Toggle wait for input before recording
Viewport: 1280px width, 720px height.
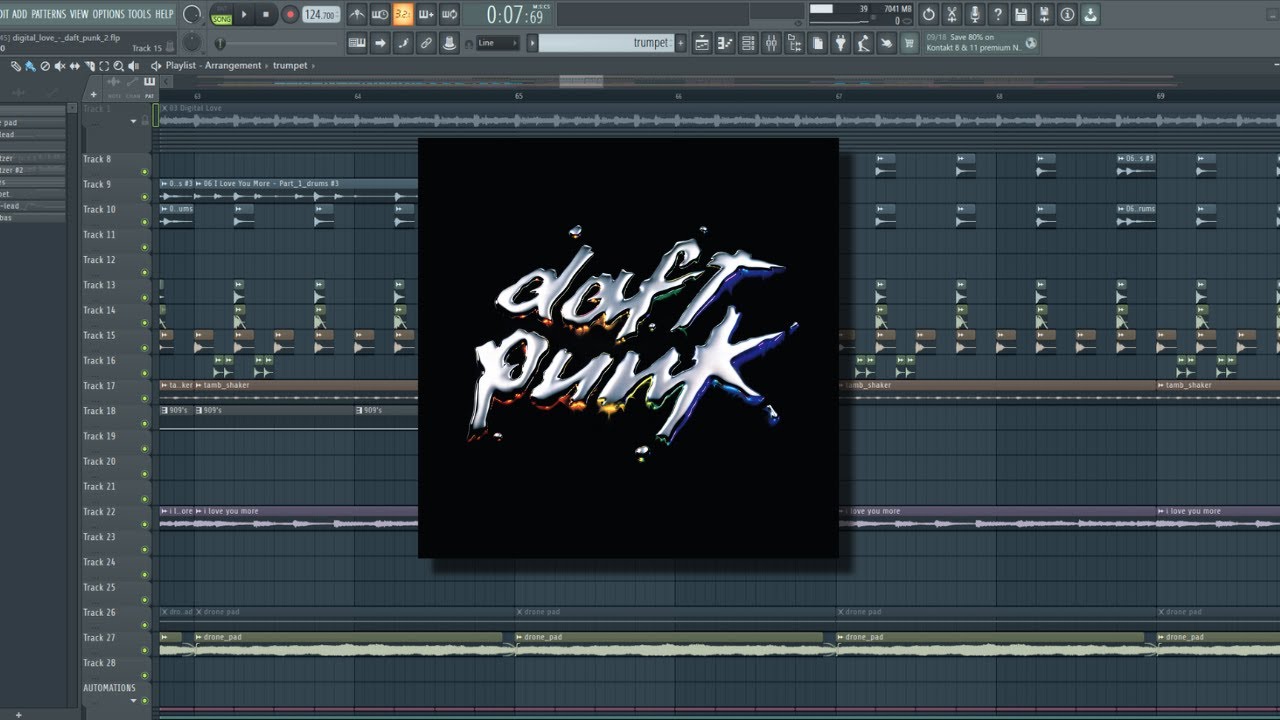point(380,14)
